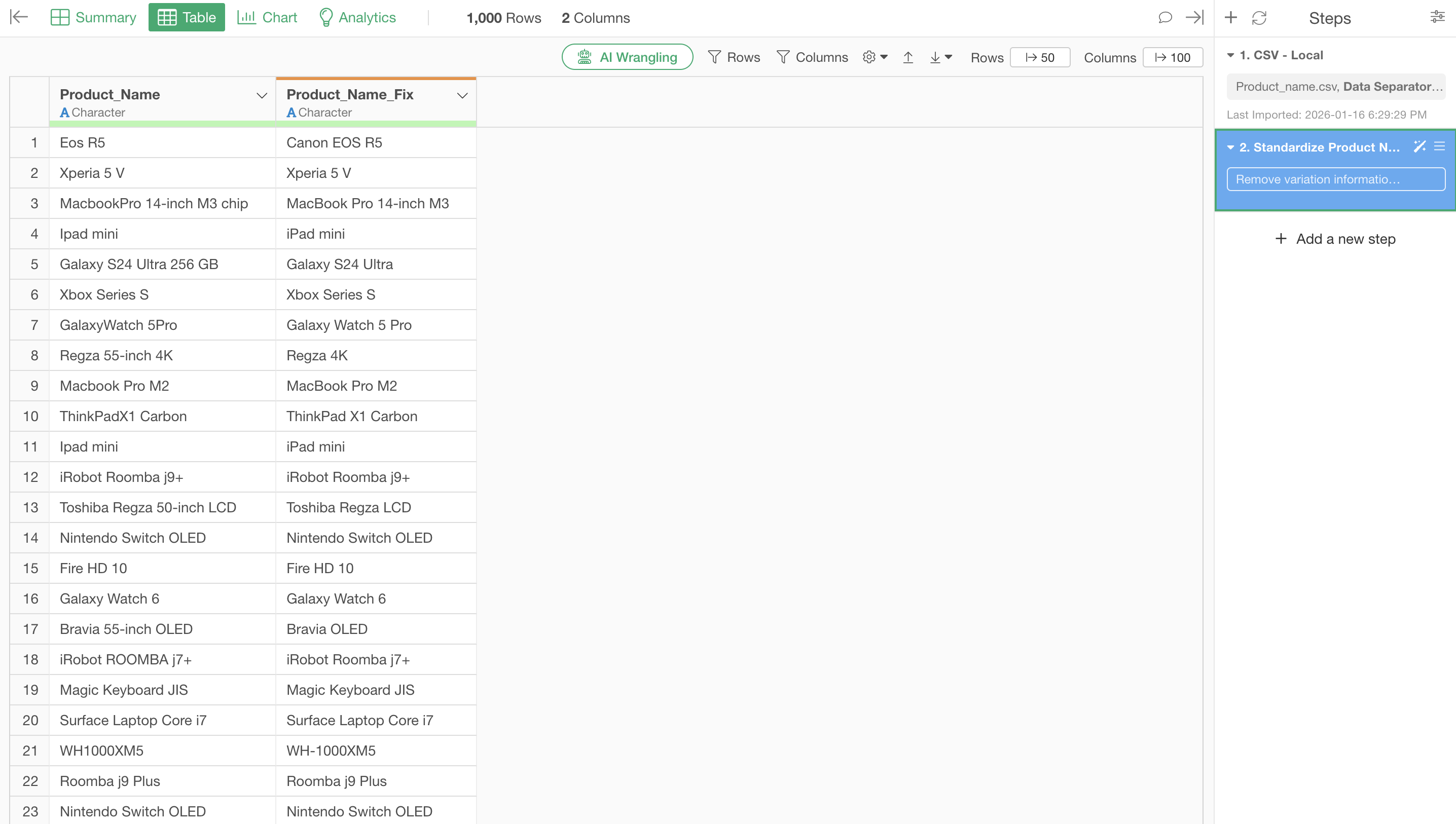Switch to the Summary tab
Viewport: 1456px width, 824px height.
(x=93, y=18)
